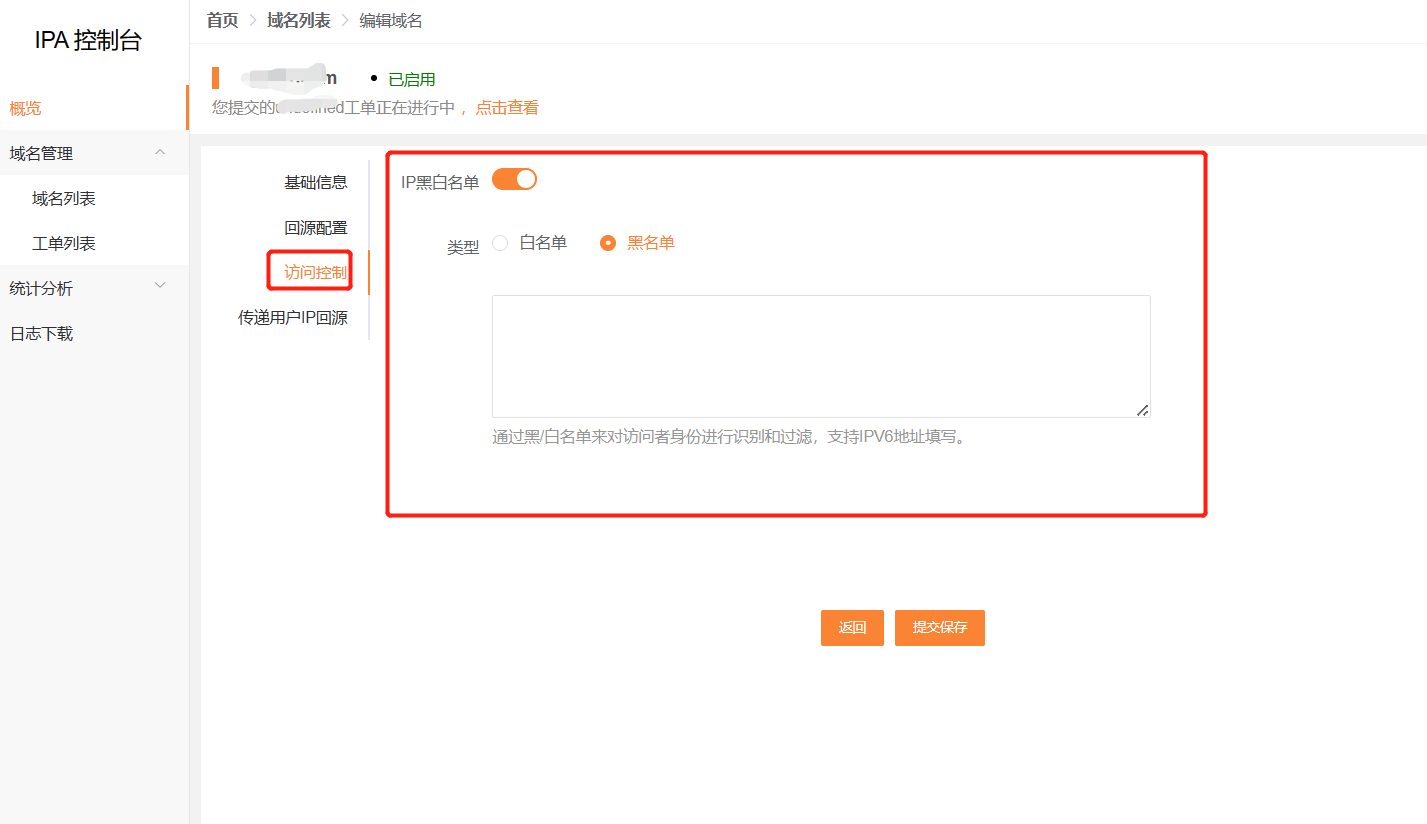Screen dimensions: 1427x824
Task: Collapse the 域名管理 menu chevron
Action: point(160,152)
